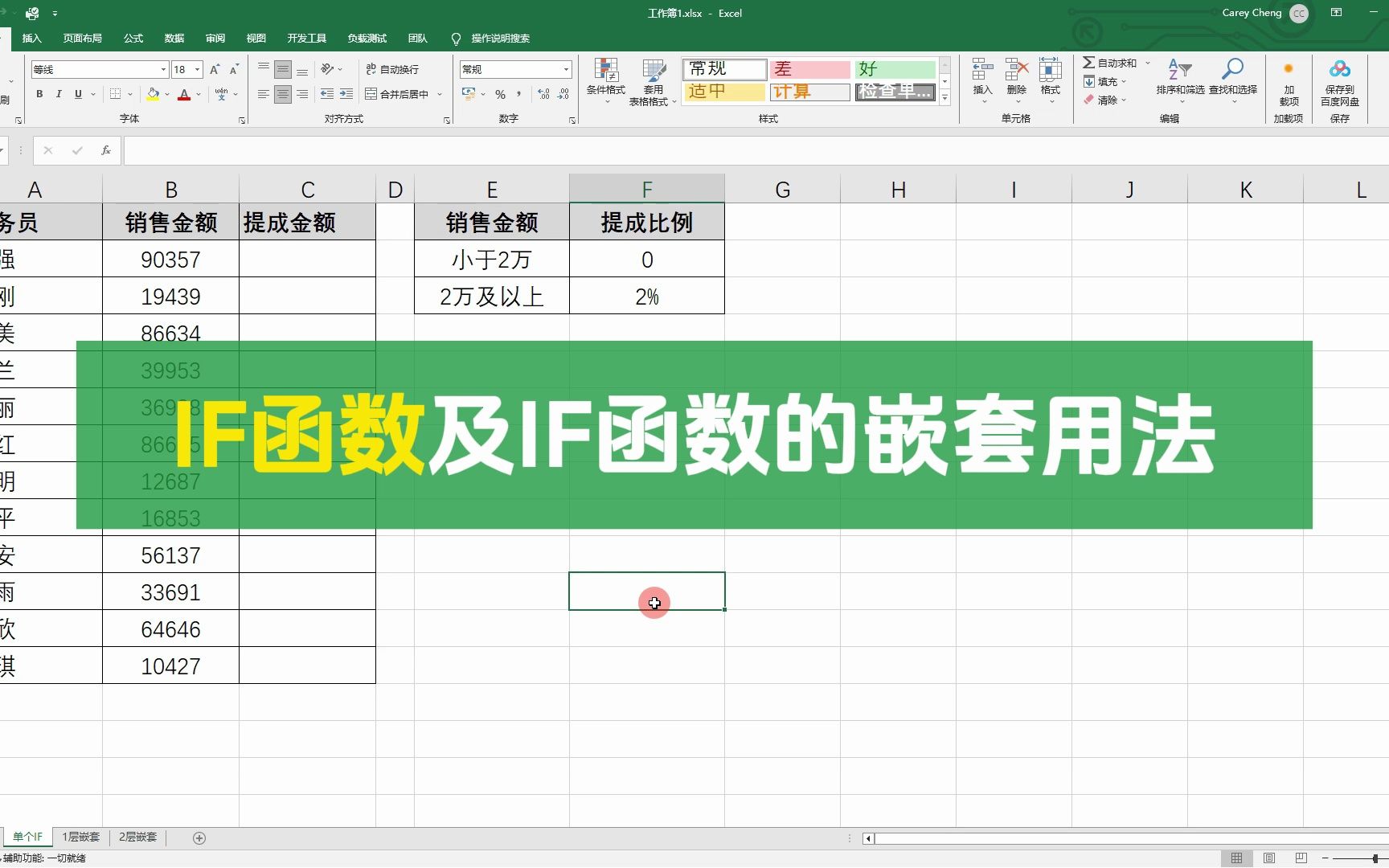Click the fx insert function button

[x=105, y=150]
